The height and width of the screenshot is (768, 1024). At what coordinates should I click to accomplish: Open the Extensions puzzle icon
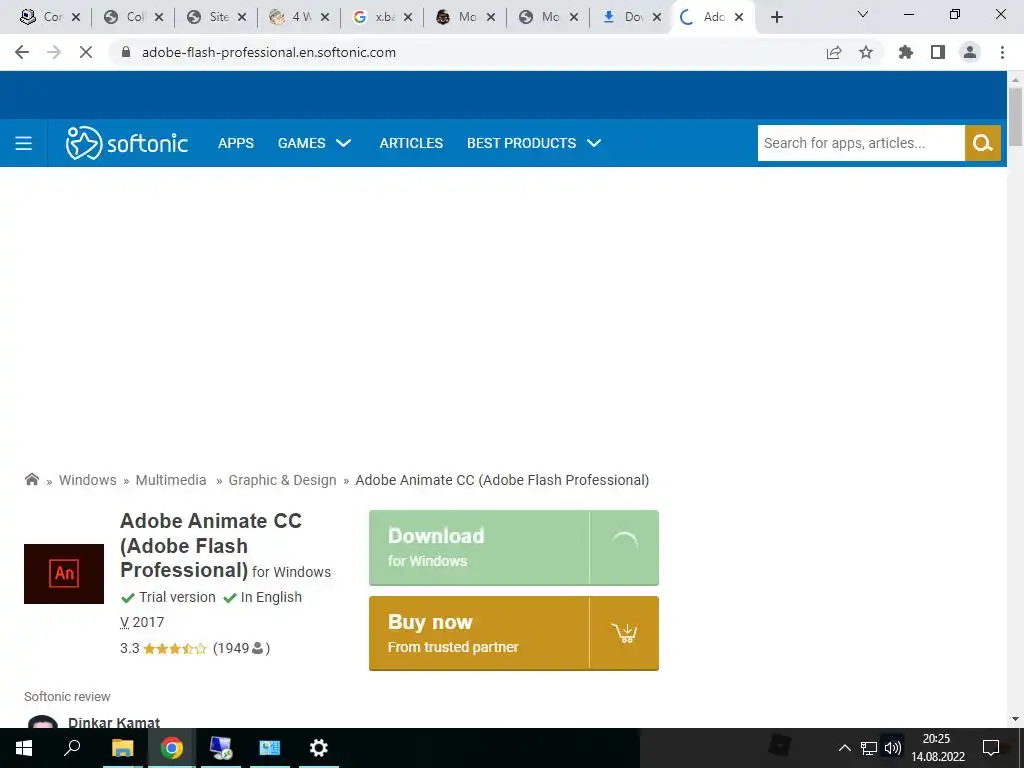[906, 52]
